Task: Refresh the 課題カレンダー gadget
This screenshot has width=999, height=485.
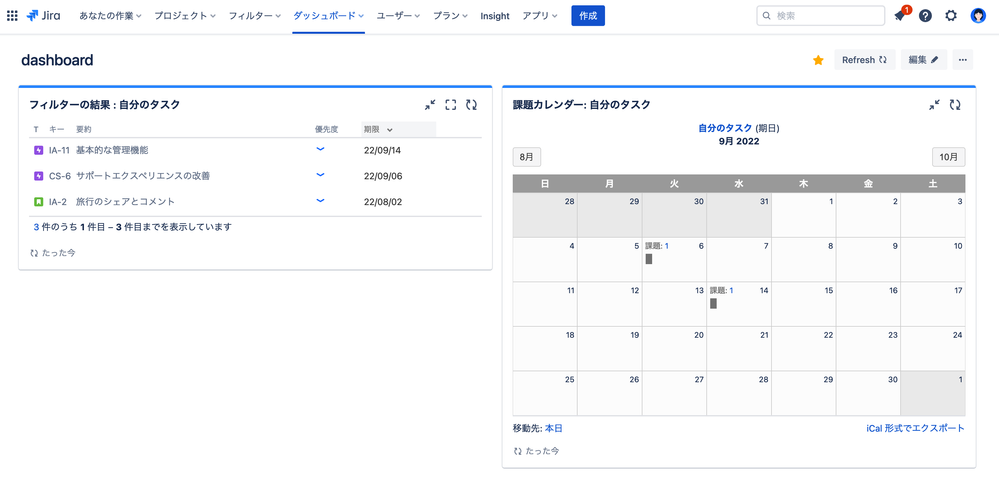Action: pos(955,105)
